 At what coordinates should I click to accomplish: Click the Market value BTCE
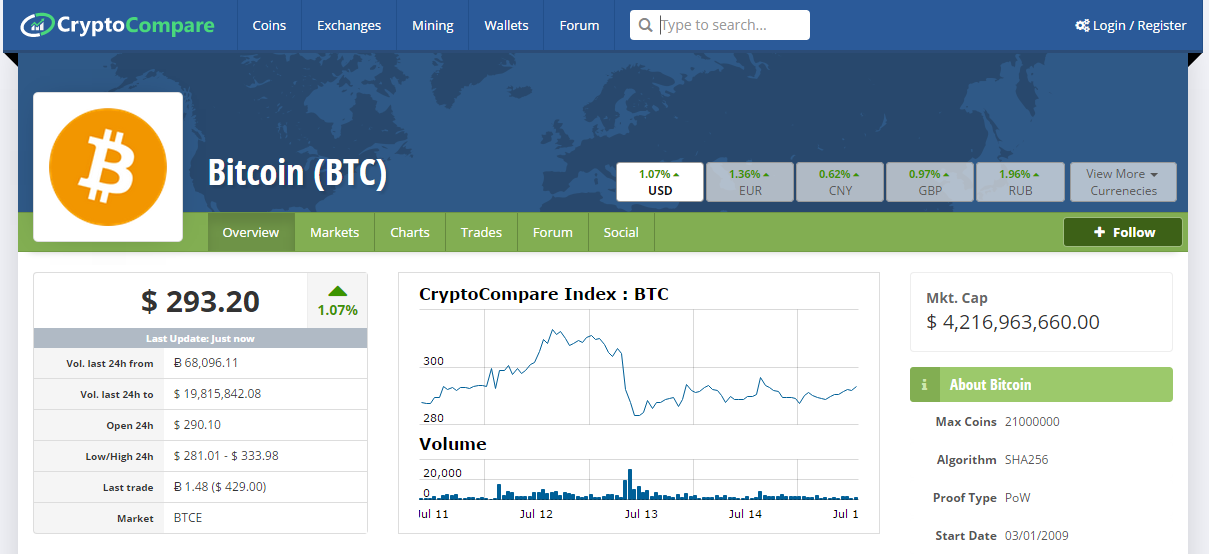tap(188, 518)
